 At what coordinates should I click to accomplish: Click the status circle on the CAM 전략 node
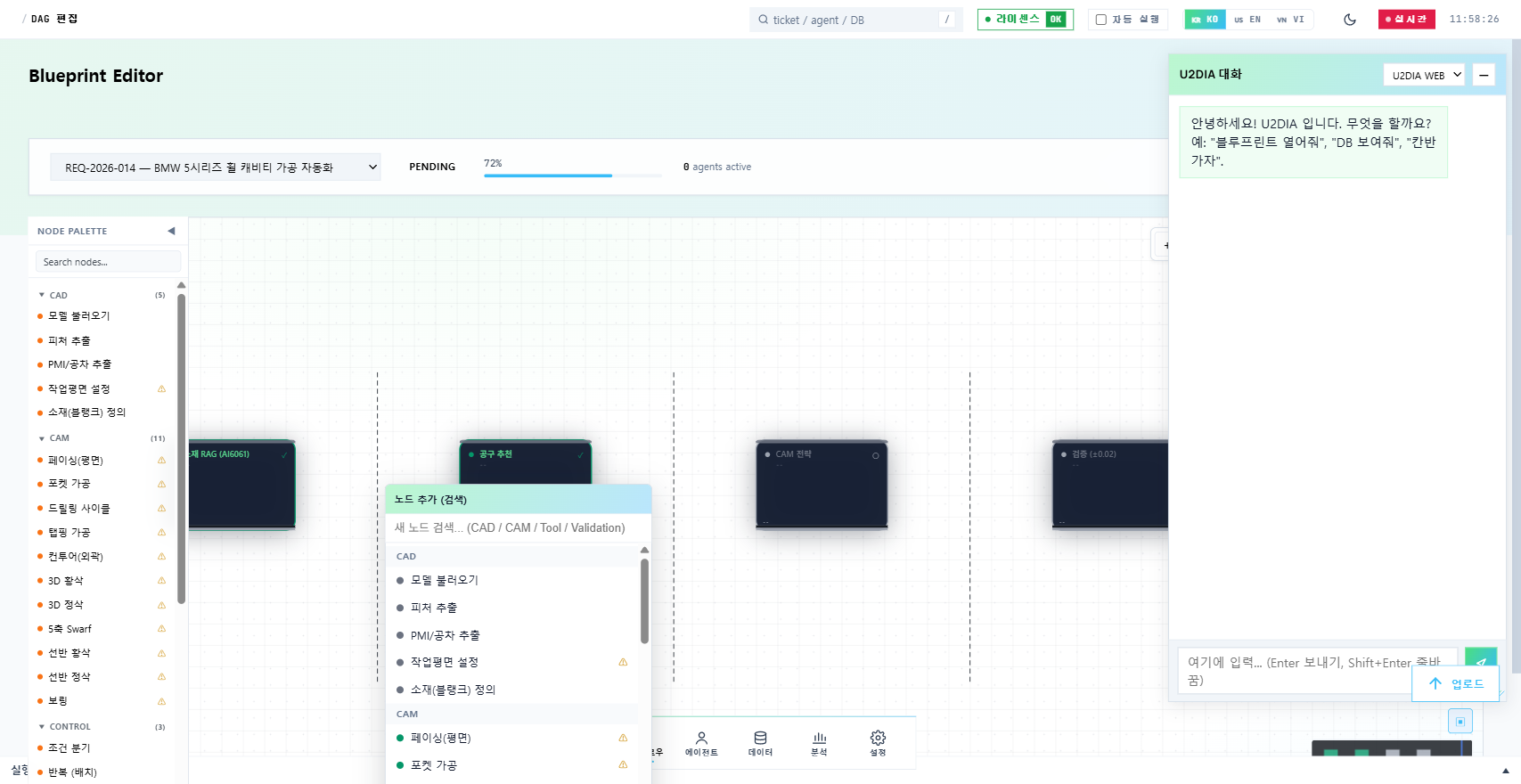pyautogui.click(x=875, y=455)
